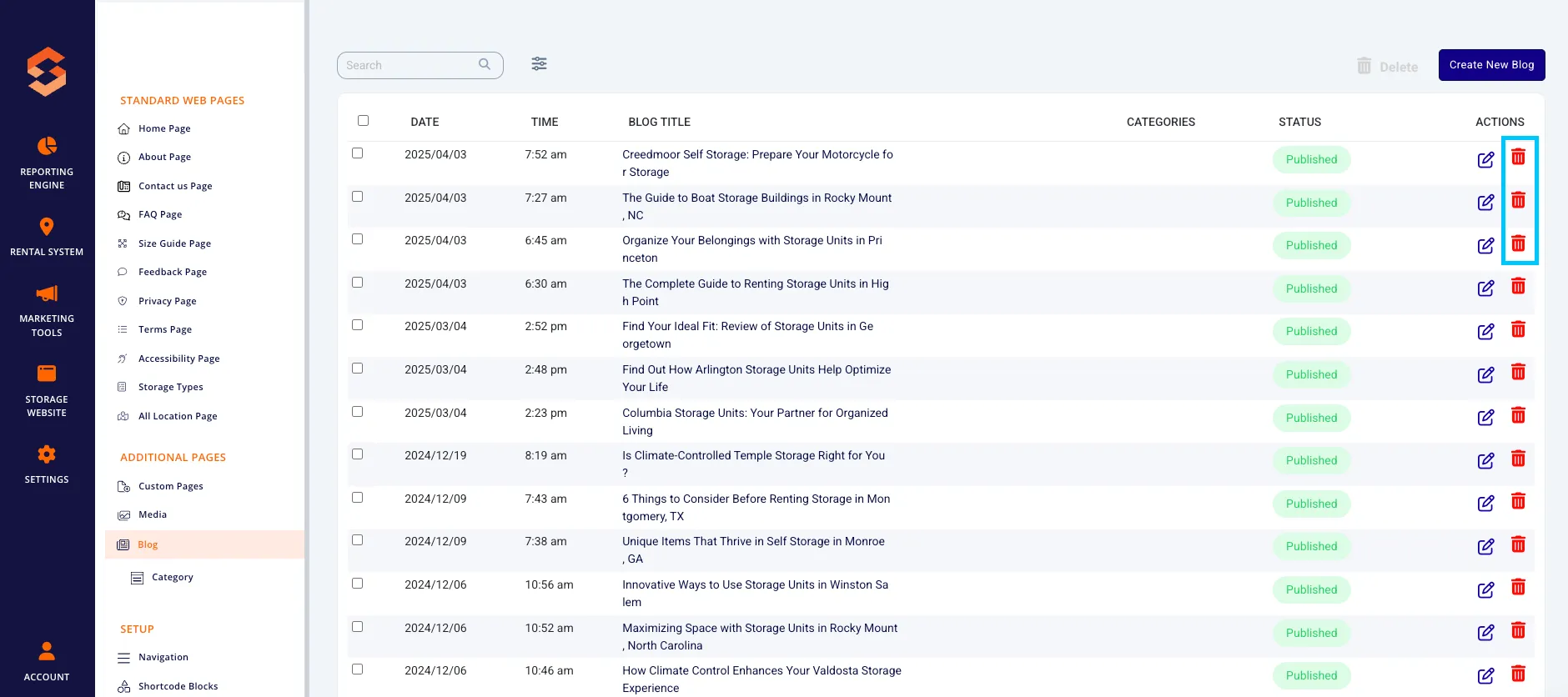The width and height of the screenshot is (1568, 697).
Task: Delete the Find Your Ideal Fit Georgetown post
Action: (1518, 329)
